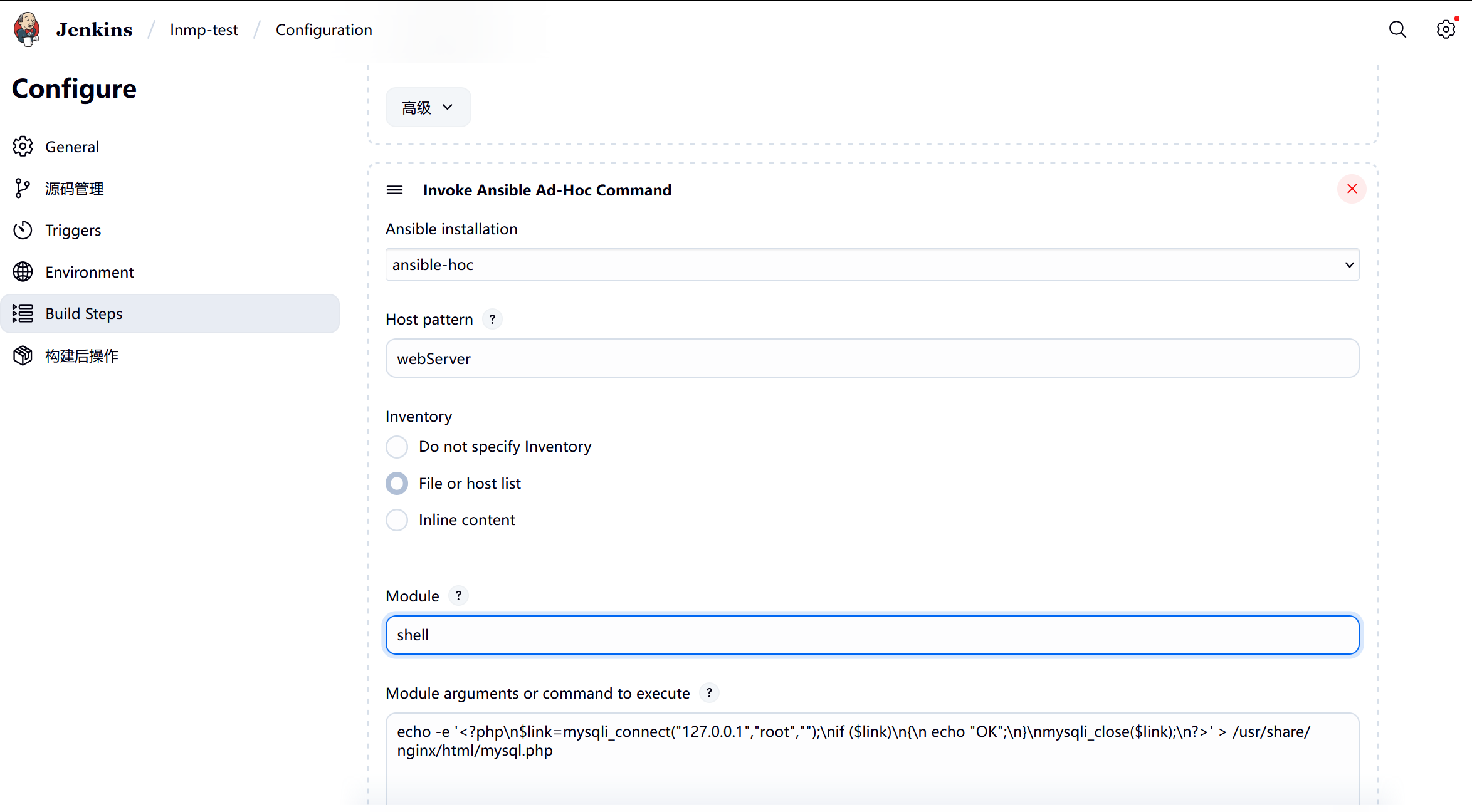Click the Build Steps list icon

[23, 313]
